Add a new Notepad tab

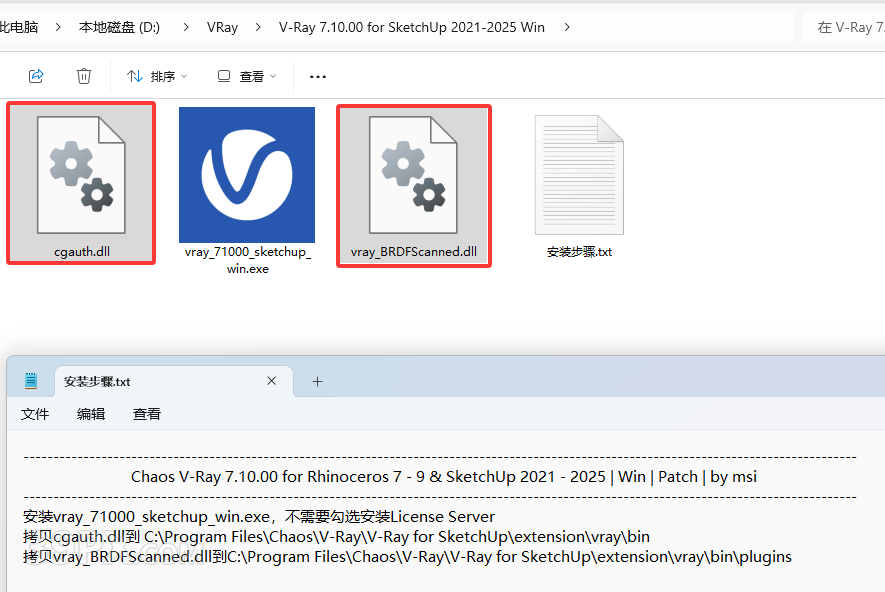317,381
